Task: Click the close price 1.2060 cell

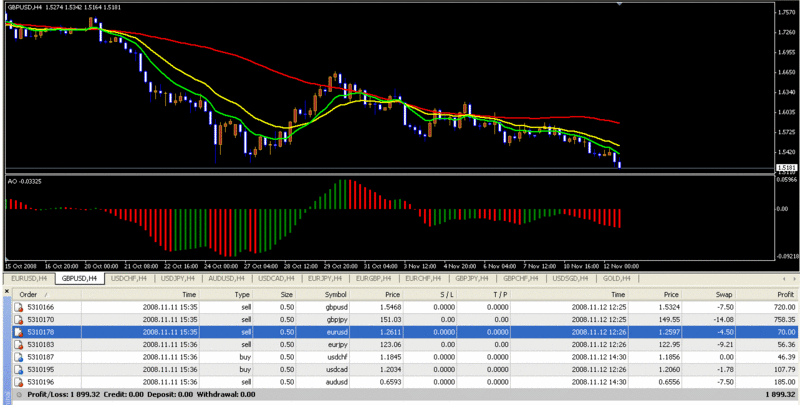Action: (x=669, y=369)
